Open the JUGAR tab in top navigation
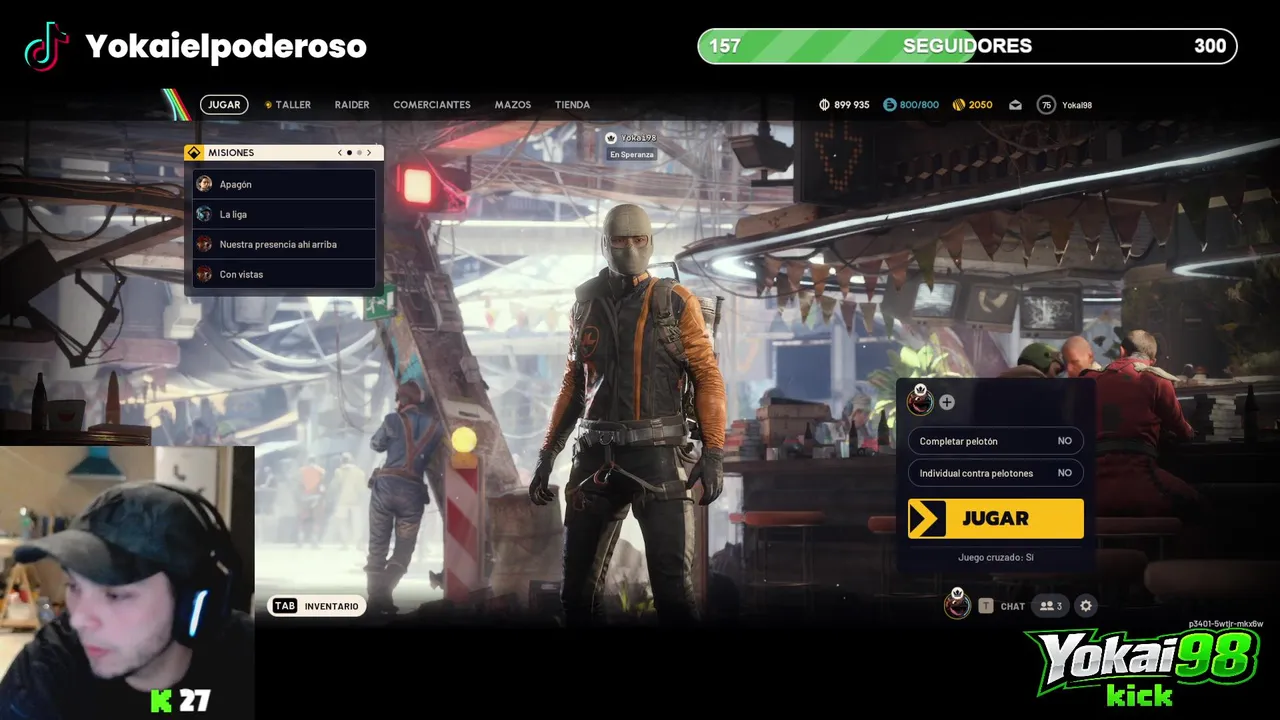Image resolution: width=1280 pixels, height=720 pixels. 224,104
